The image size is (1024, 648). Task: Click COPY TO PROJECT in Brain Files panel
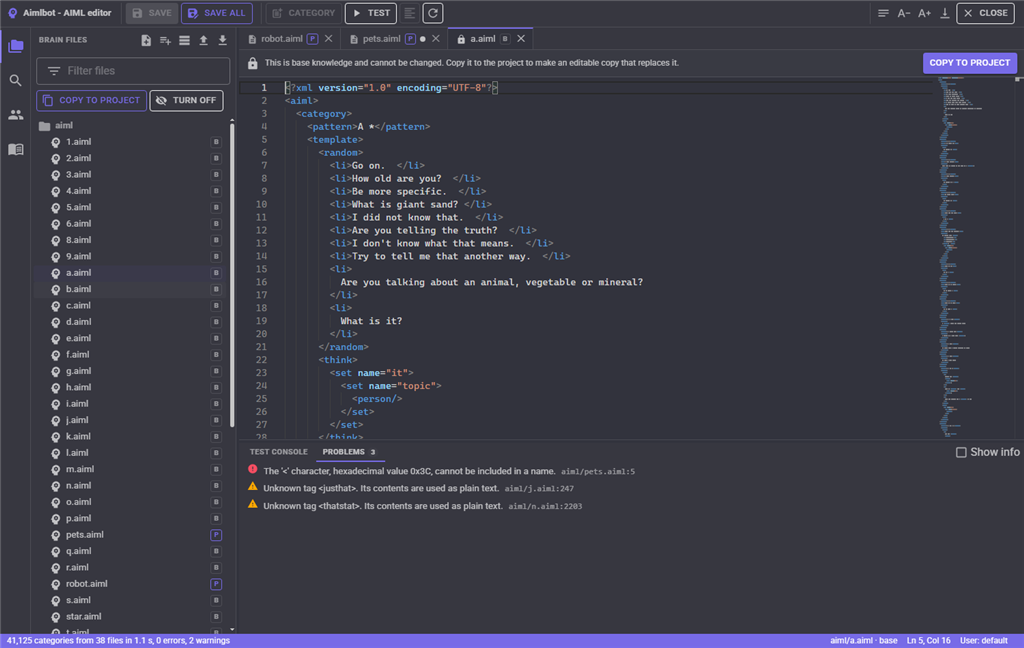click(91, 101)
